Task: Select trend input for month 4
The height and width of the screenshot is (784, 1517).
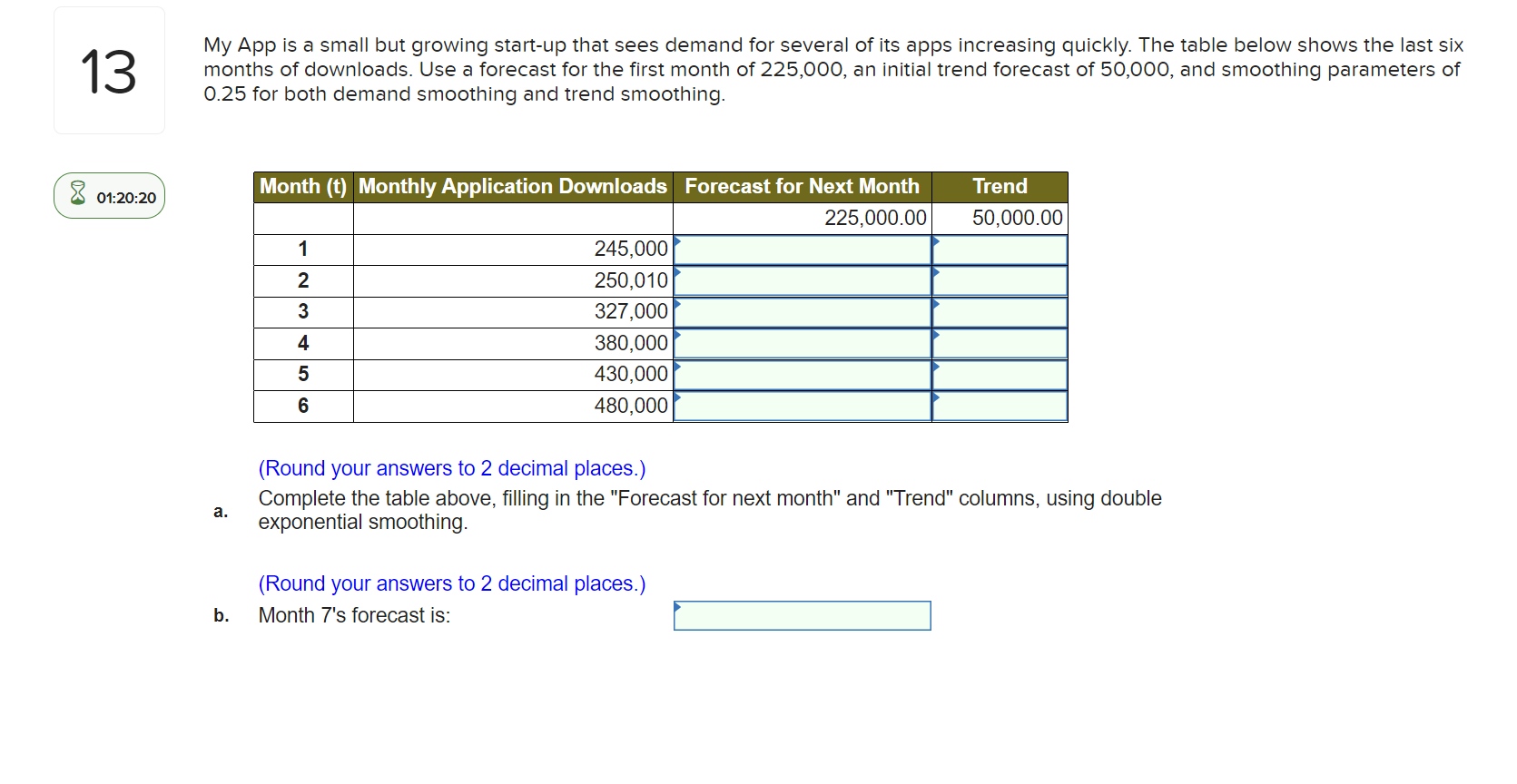Action: 1000,343
